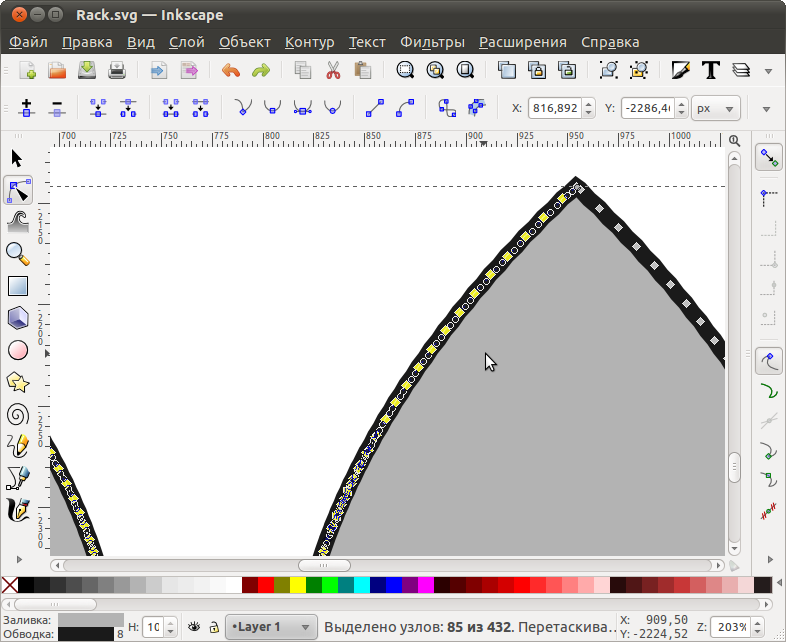Screen dimensions: 786x642
Task: Expand the toolbox overflow arrow
Action: coord(19,559)
